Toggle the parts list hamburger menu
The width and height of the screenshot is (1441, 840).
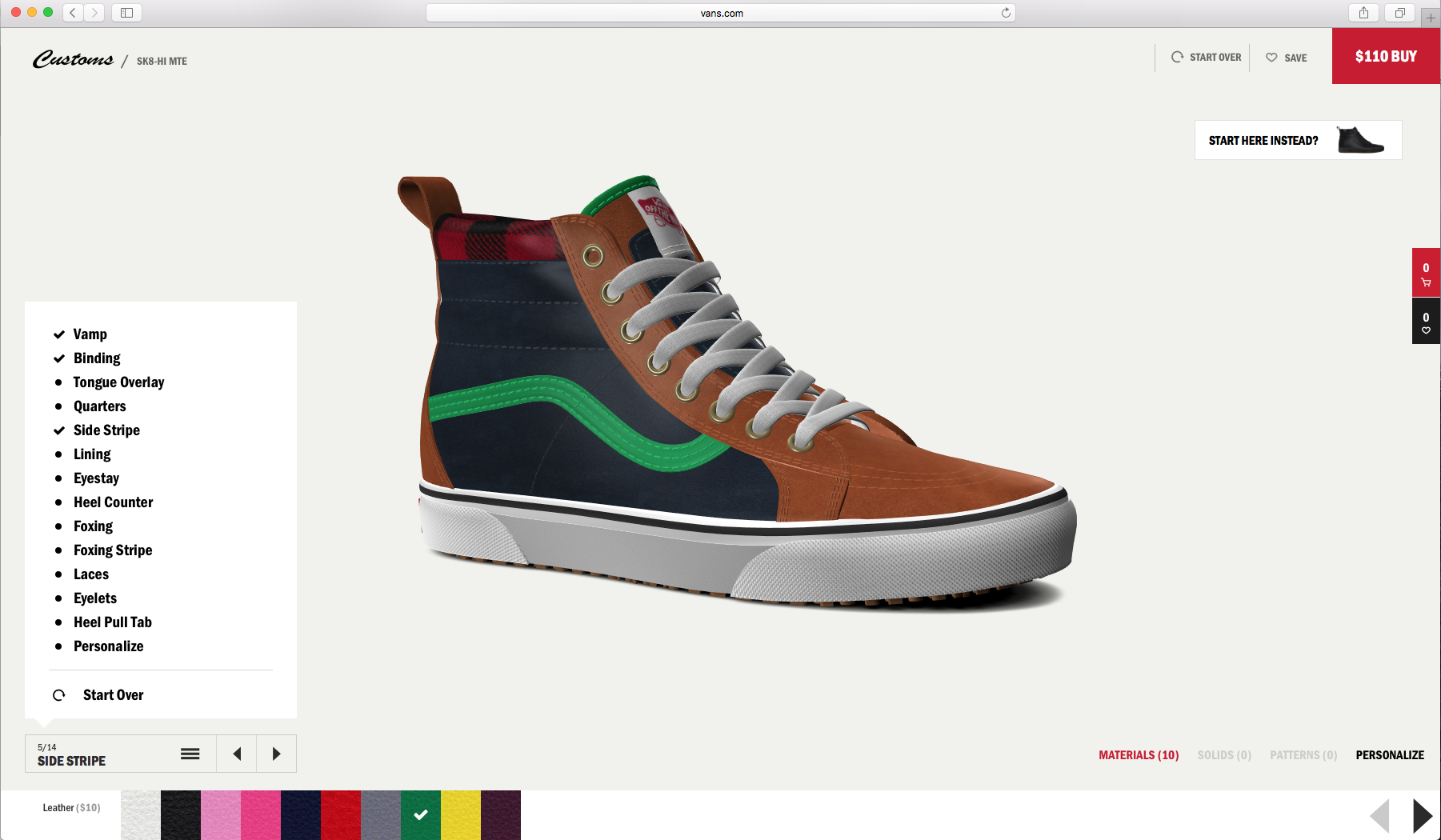pyautogui.click(x=190, y=754)
